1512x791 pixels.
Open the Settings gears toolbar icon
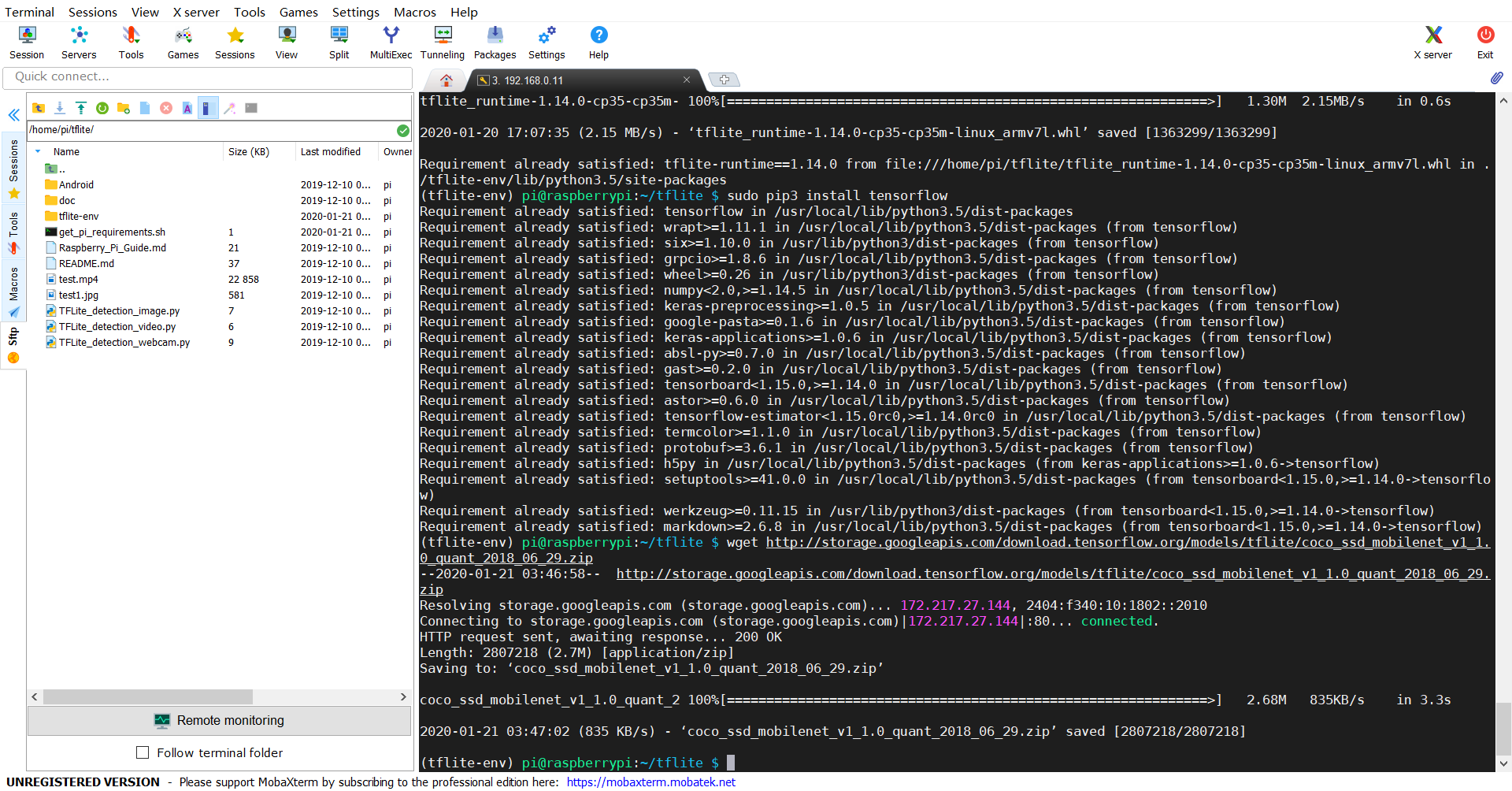pyautogui.click(x=547, y=43)
